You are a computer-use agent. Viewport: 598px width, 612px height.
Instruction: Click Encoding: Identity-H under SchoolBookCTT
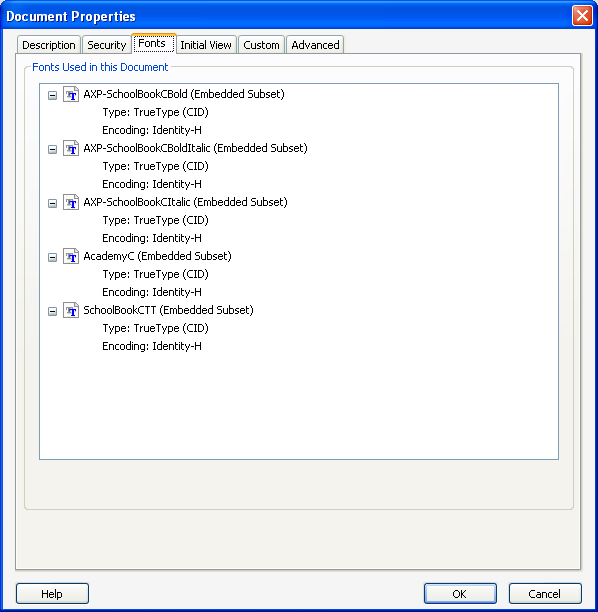[x=152, y=346]
